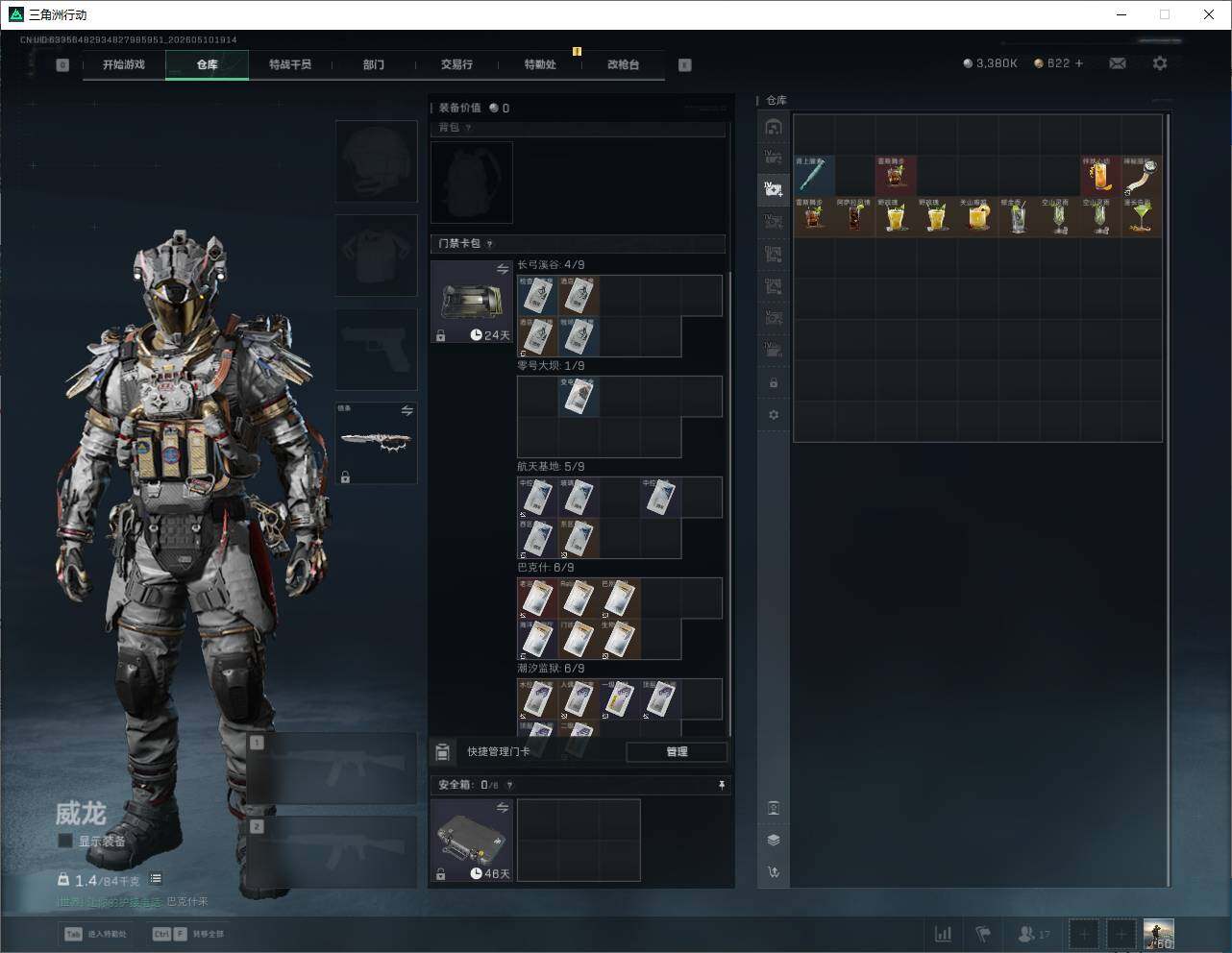Click the plus next to 622 currency
Image resolution: width=1232 pixels, height=953 pixels.
pos(1079,63)
